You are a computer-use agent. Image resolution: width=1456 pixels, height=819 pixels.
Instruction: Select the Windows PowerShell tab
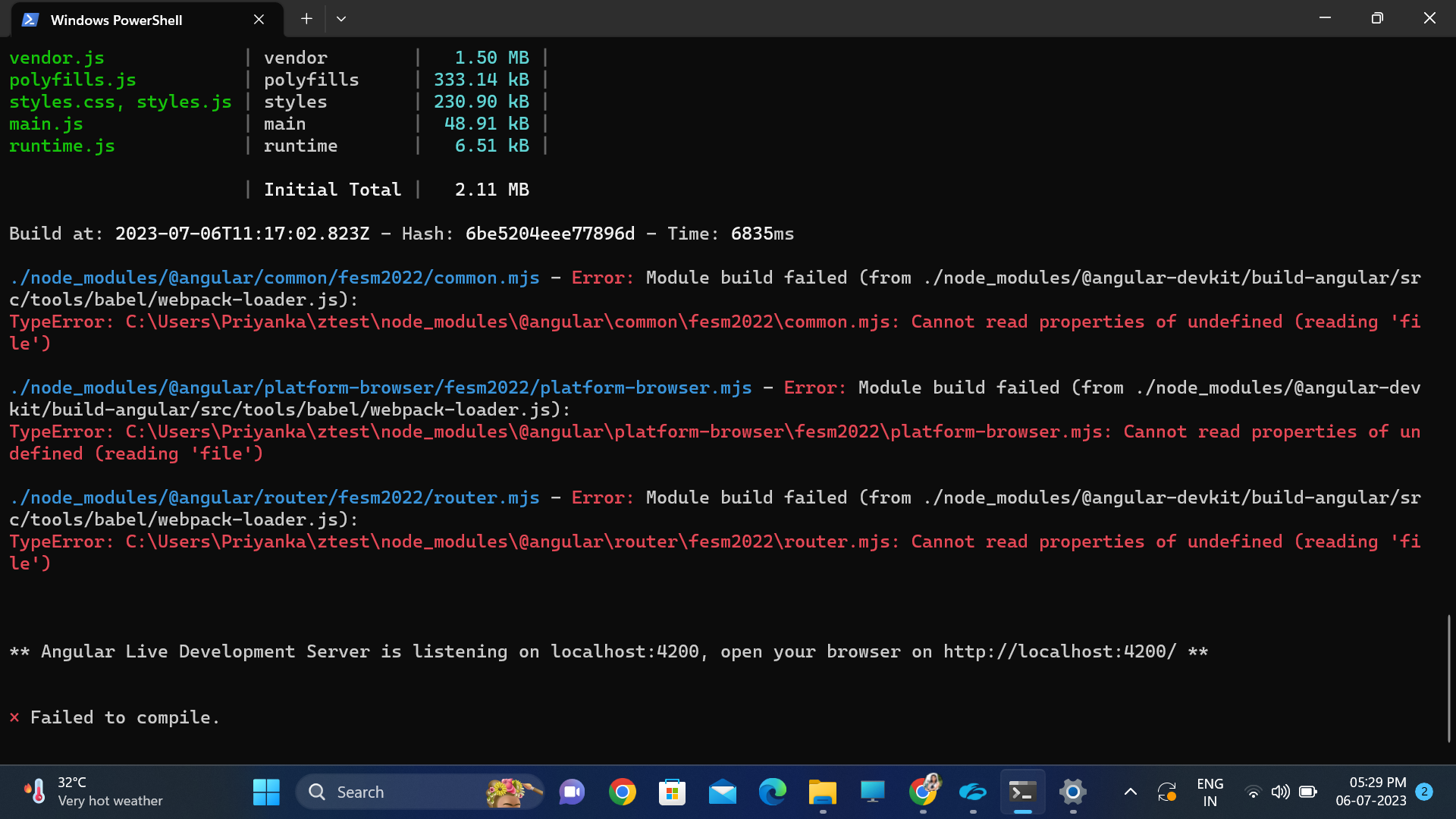118,19
